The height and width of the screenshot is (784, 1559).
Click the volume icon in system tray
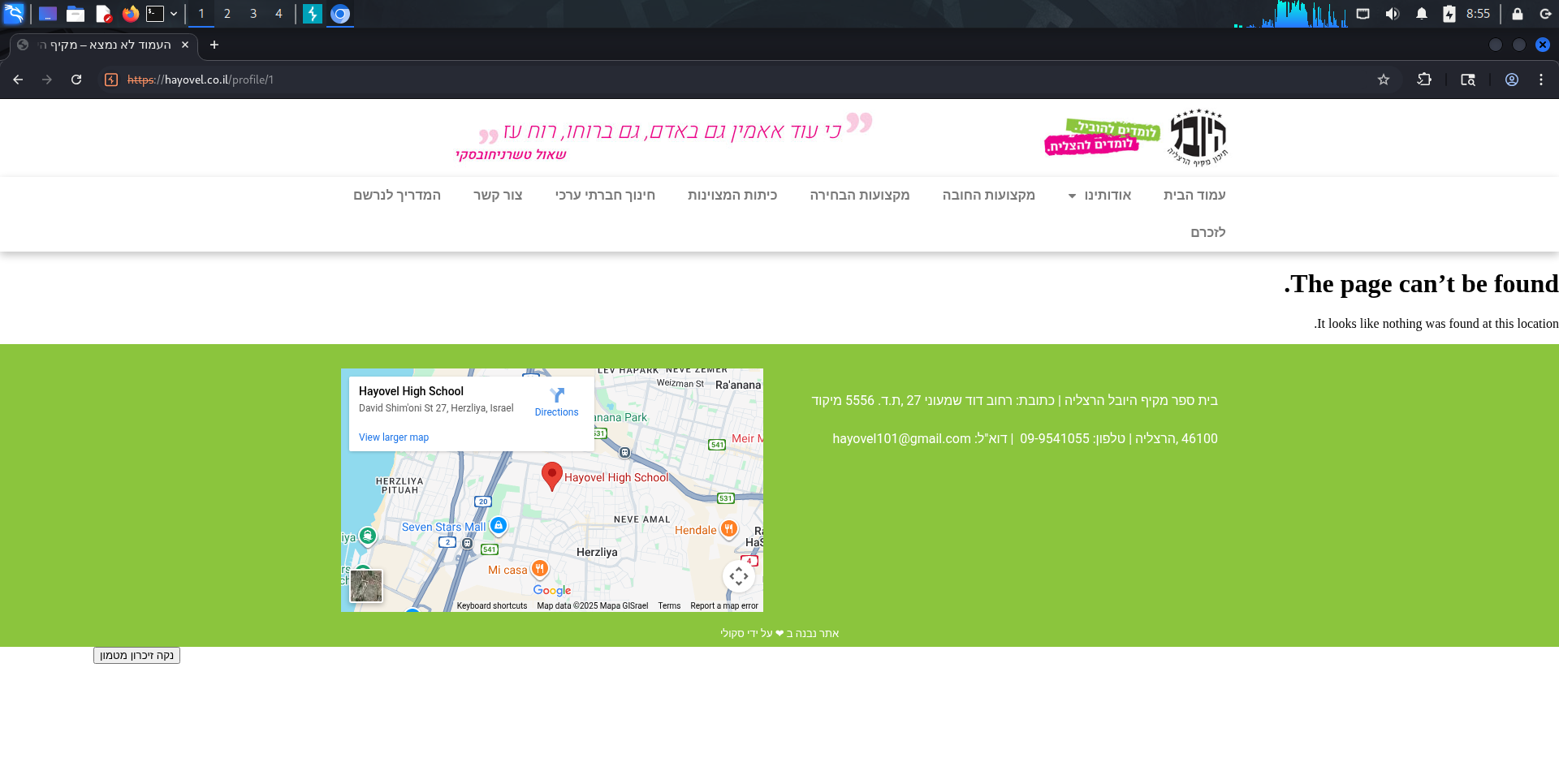[1393, 14]
